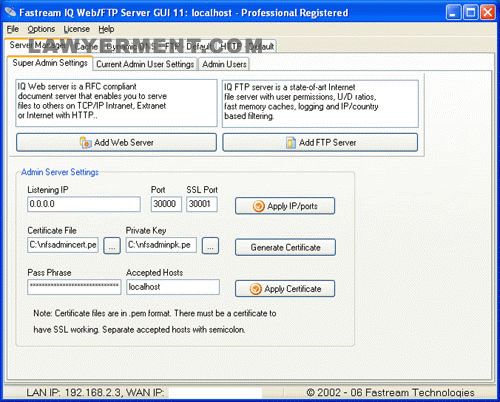Click the Fastream app icon in title bar

tap(10, 12)
